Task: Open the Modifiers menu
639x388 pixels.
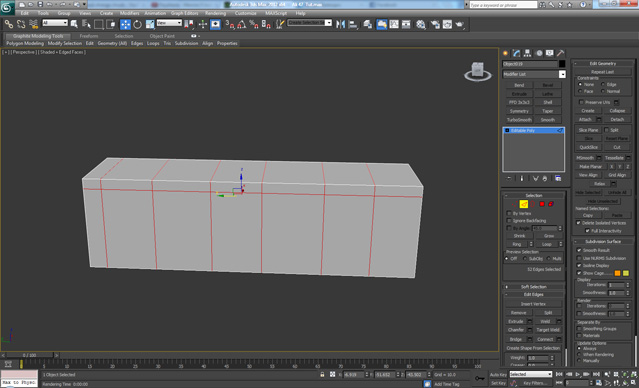Action: point(129,13)
